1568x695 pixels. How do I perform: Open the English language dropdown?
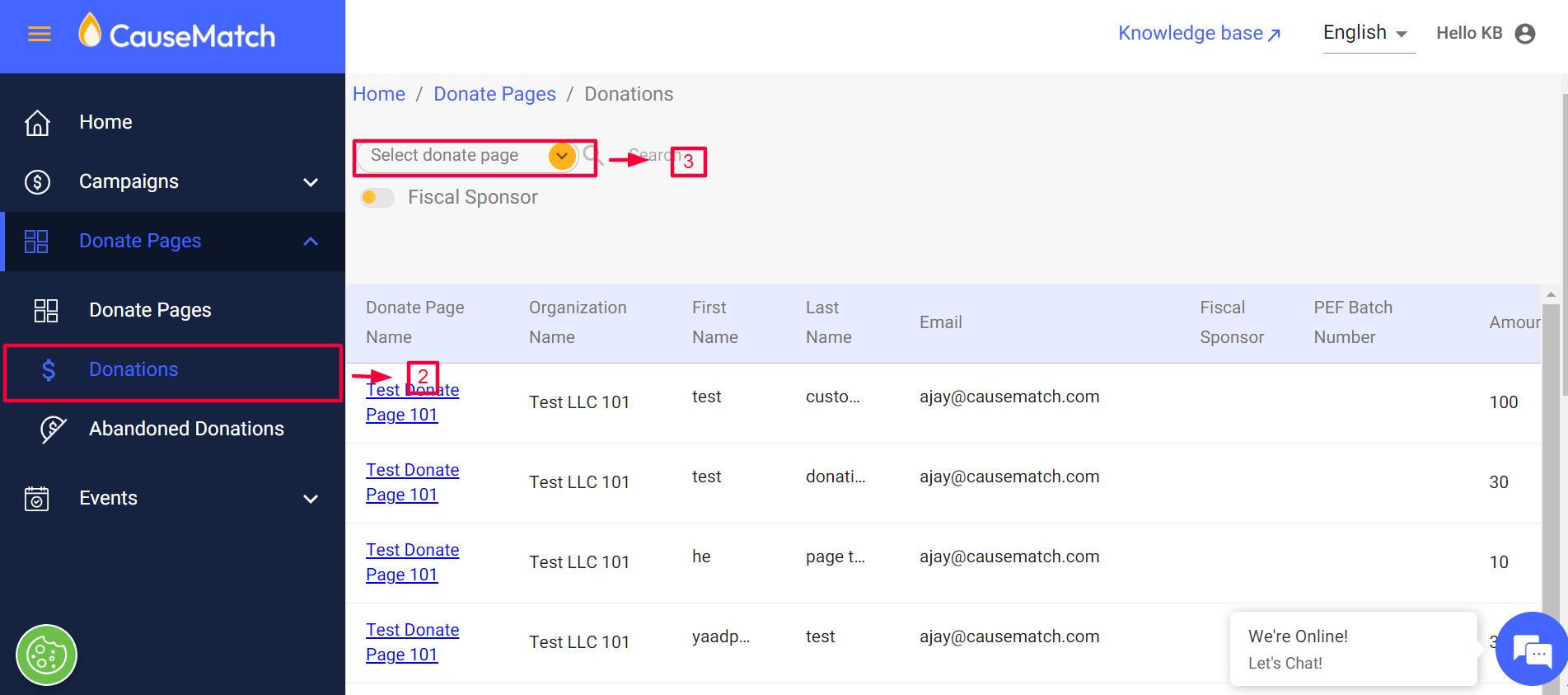click(1369, 33)
